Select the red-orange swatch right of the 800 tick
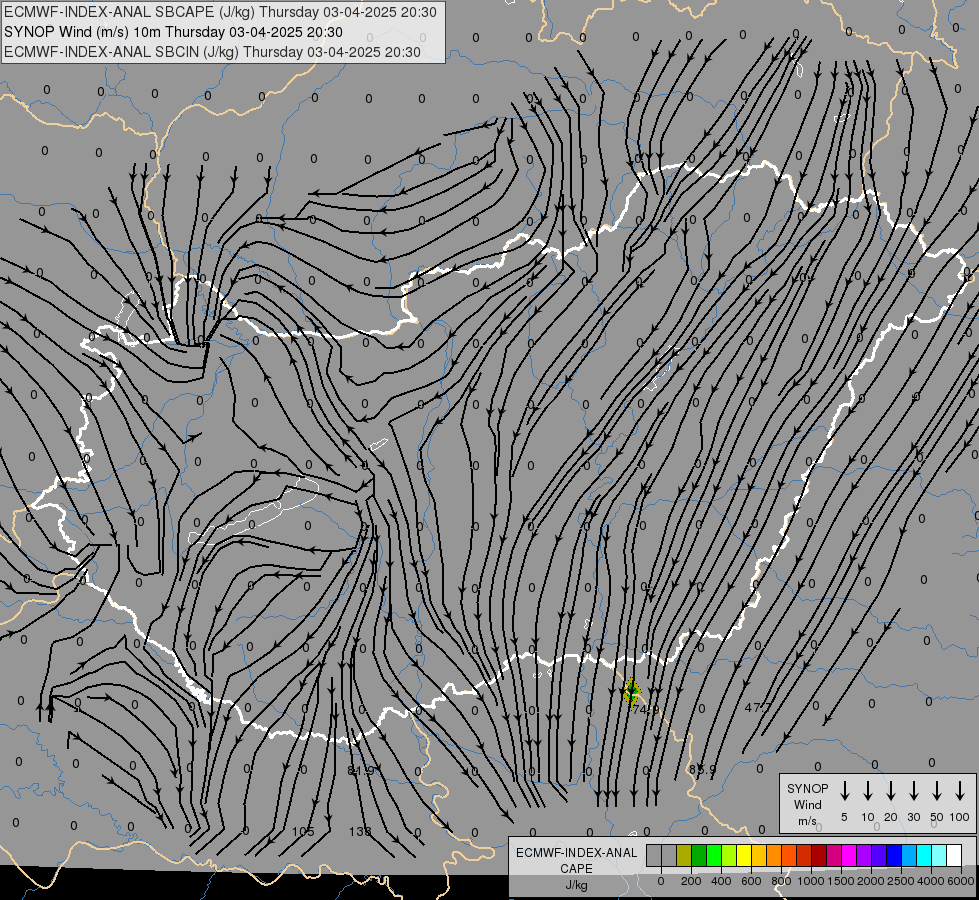Viewport: 979px width, 900px height. tap(789, 855)
